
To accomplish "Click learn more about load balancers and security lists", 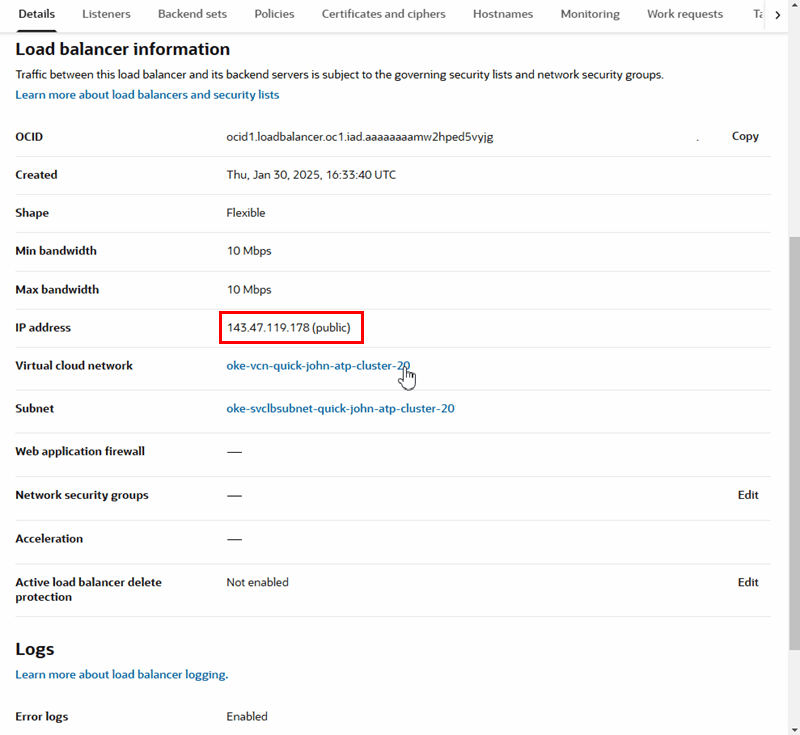I will [x=147, y=94].
